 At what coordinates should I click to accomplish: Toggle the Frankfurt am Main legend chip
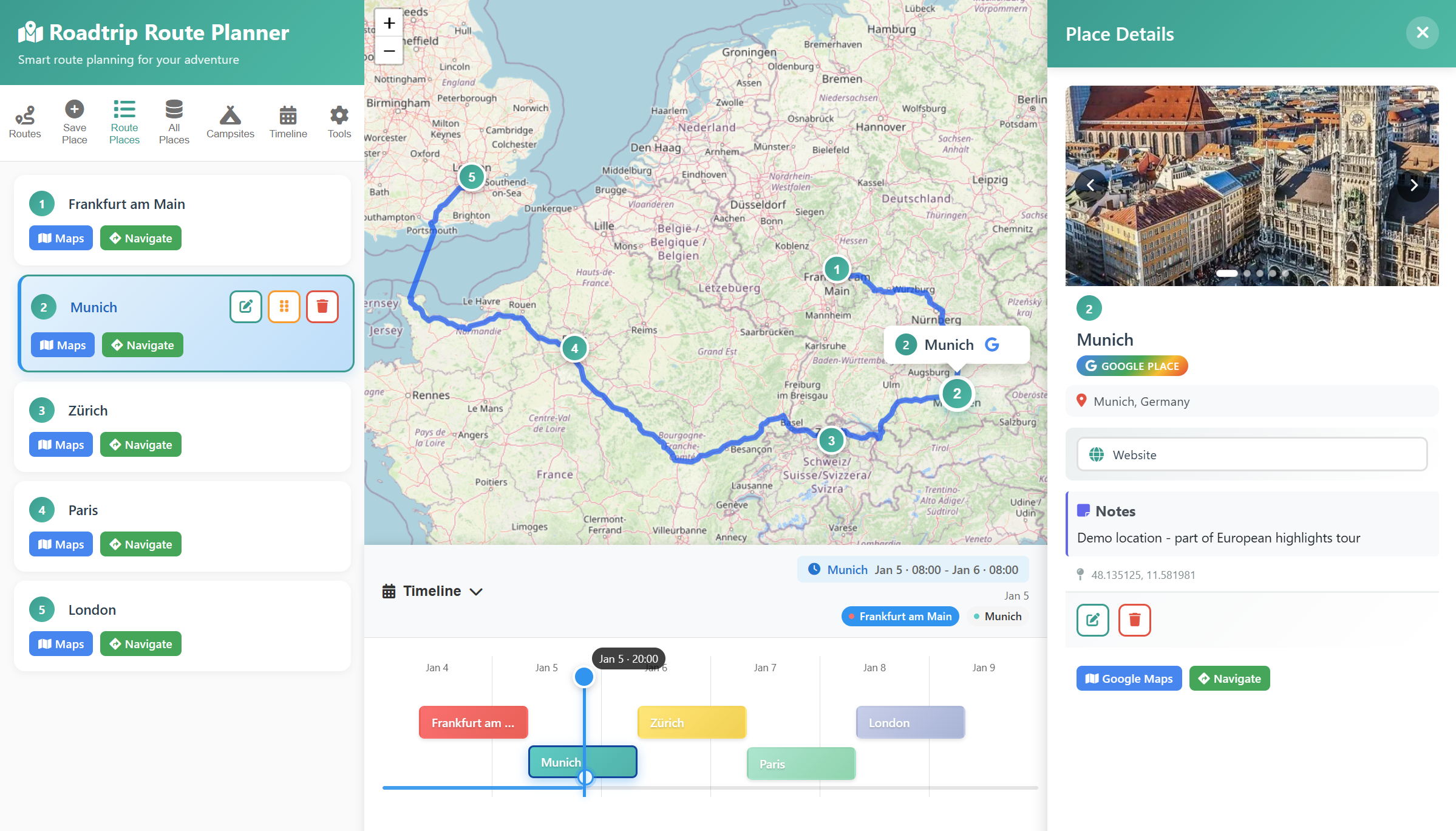click(900, 616)
